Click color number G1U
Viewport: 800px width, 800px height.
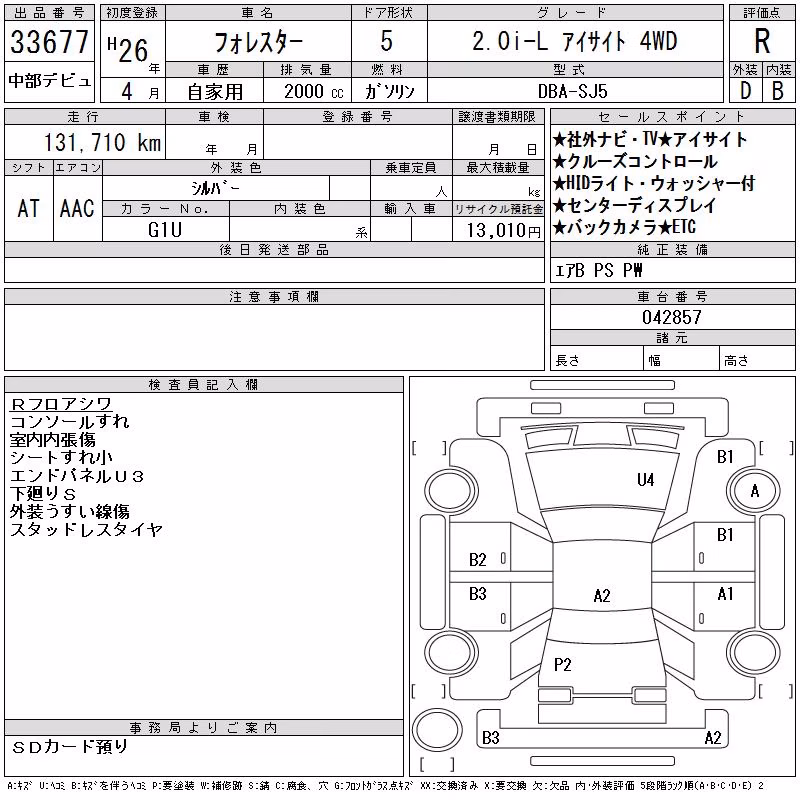165,230
